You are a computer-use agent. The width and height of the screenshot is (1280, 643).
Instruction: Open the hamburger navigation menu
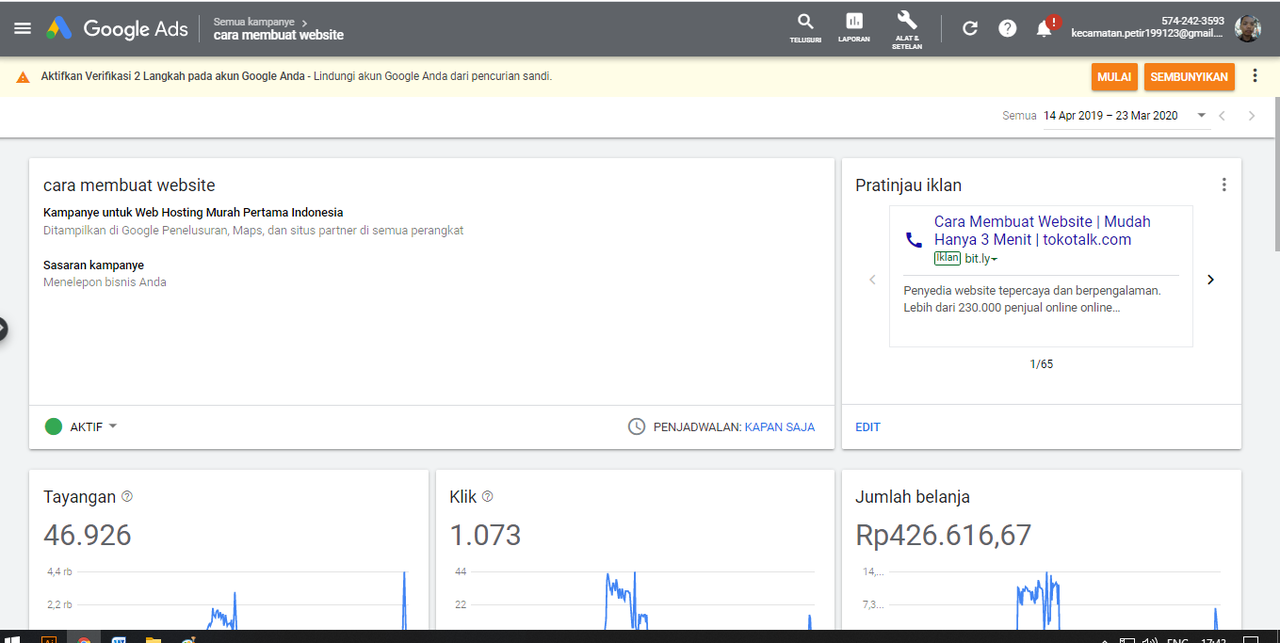[x=22, y=29]
